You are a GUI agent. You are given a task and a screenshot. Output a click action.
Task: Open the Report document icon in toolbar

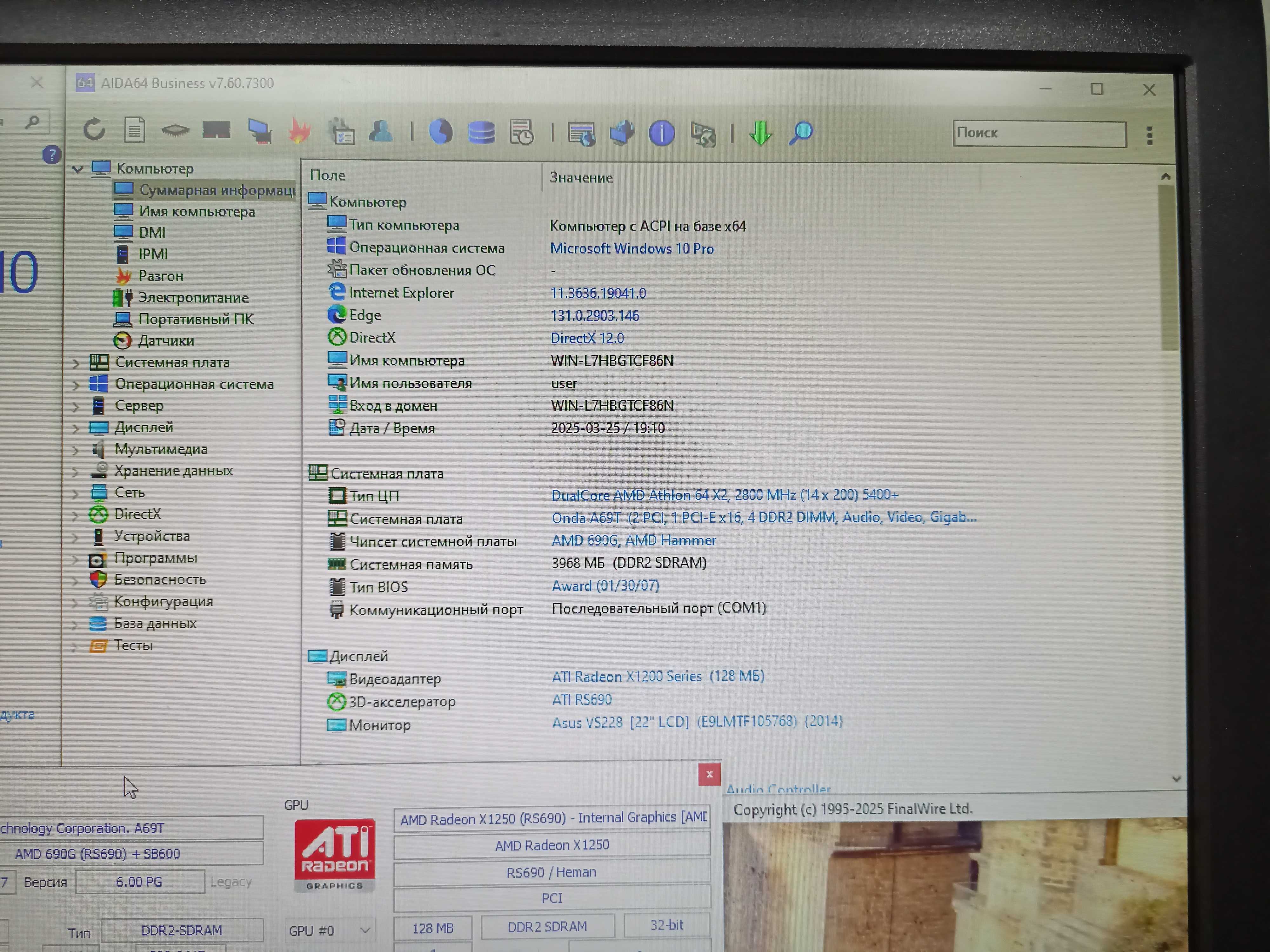[x=134, y=130]
